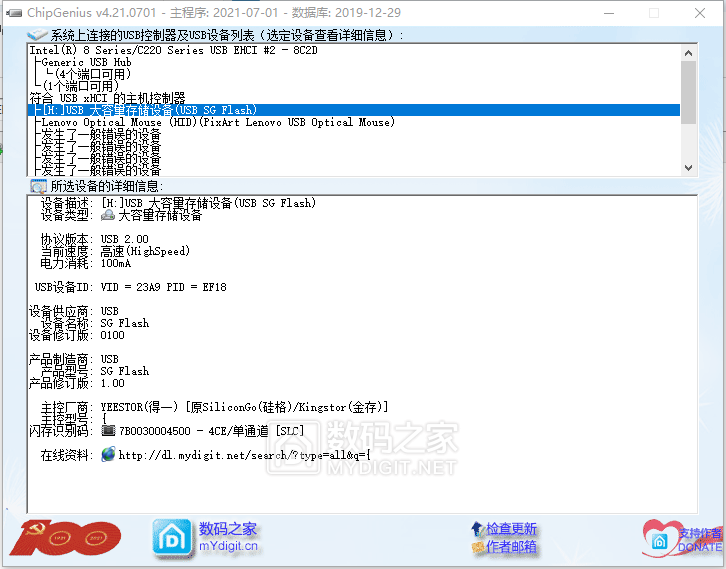726x569 pixels.
Task: Click the donate heart icon
Action: click(x=661, y=538)
